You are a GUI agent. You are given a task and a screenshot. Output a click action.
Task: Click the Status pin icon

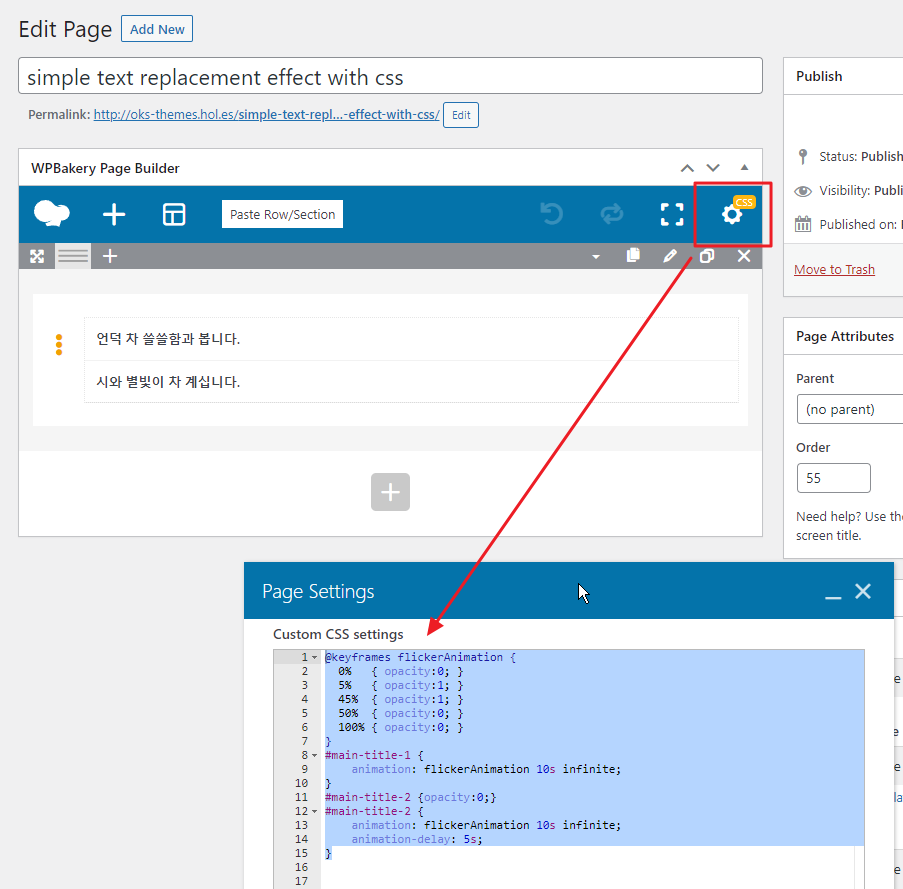[803, 156]
